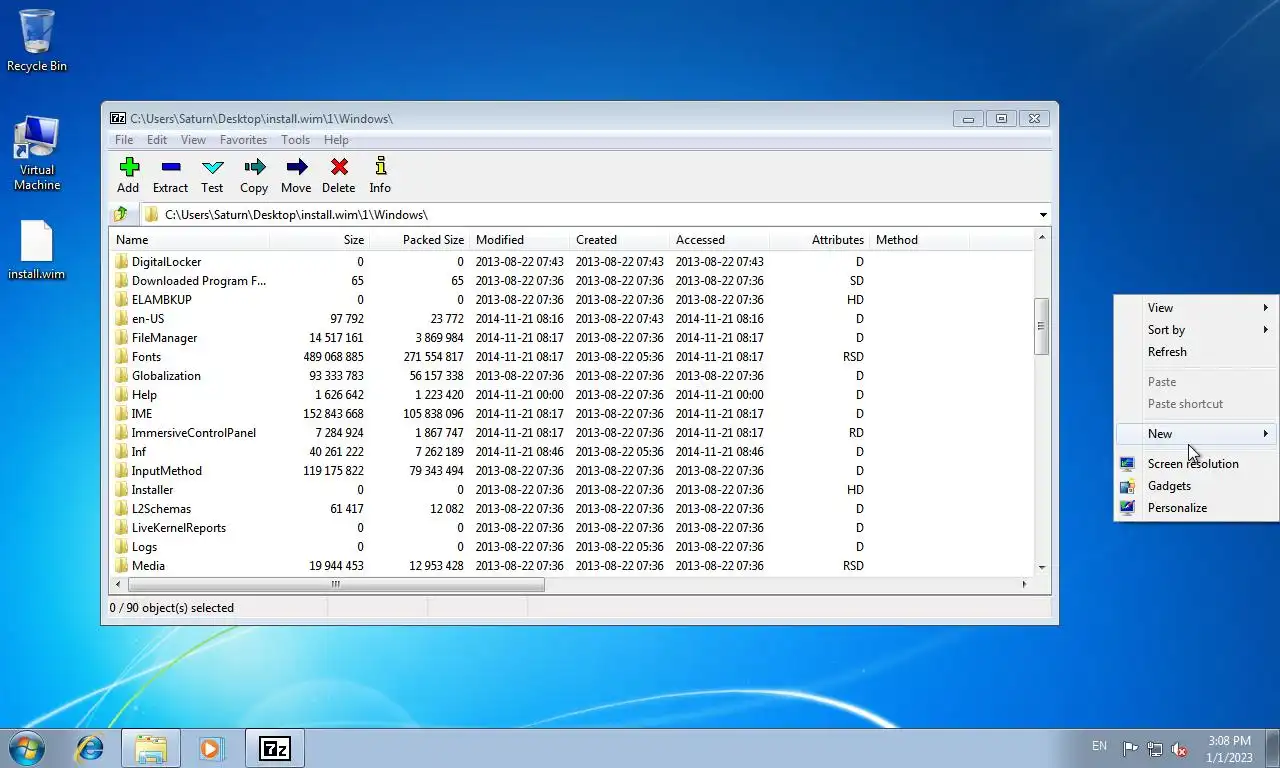The image size is (1280, 768).
Task: Click the muted volume tray icon
Action: click(x=1179, y=748)
